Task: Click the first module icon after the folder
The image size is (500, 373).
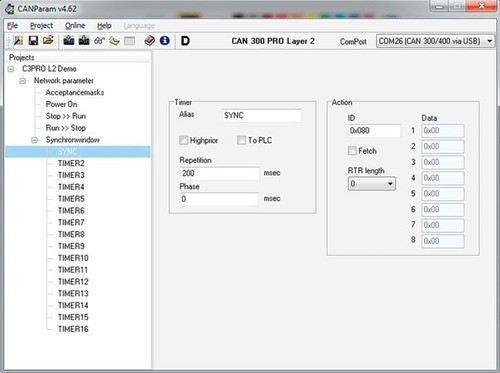Action: 69,41
